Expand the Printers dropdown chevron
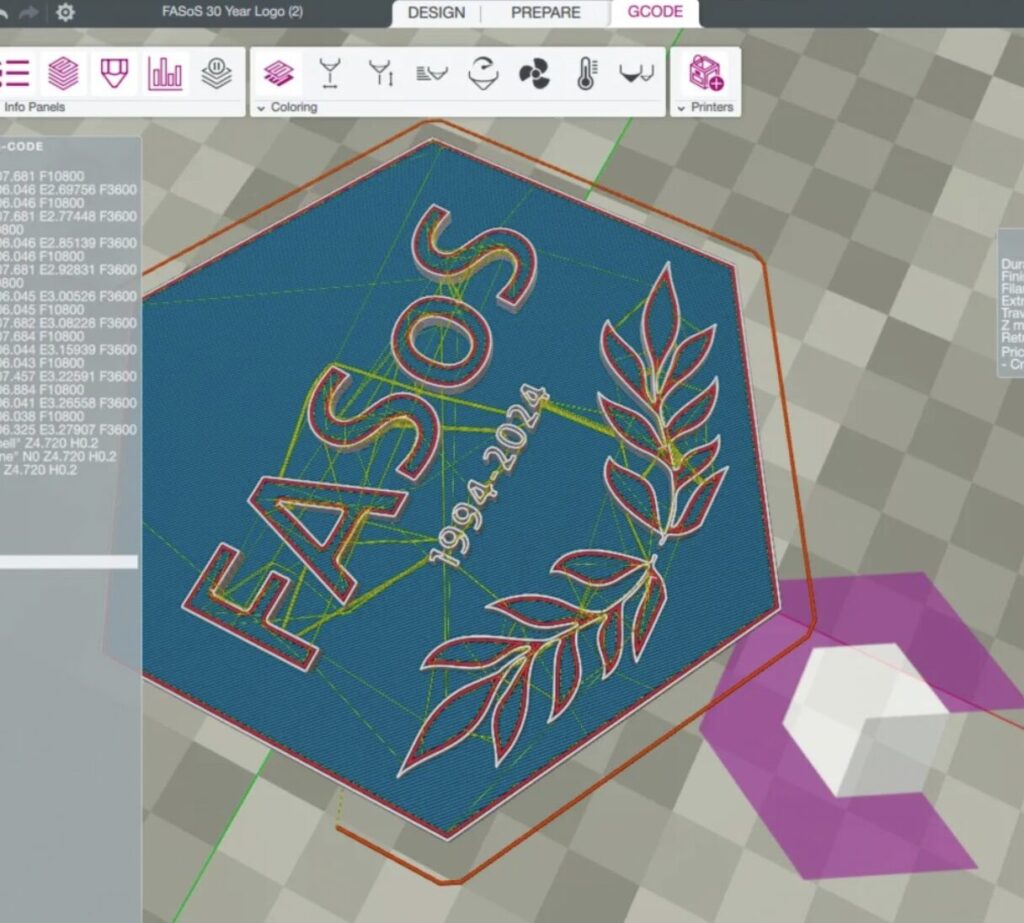Screen dimensions: 1024x923 (x=681, y=108)
